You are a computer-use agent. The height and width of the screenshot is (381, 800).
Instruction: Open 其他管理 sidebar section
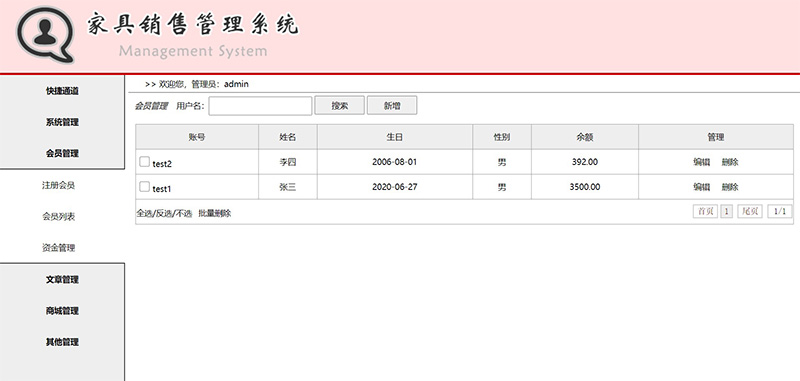pos(62,342)
